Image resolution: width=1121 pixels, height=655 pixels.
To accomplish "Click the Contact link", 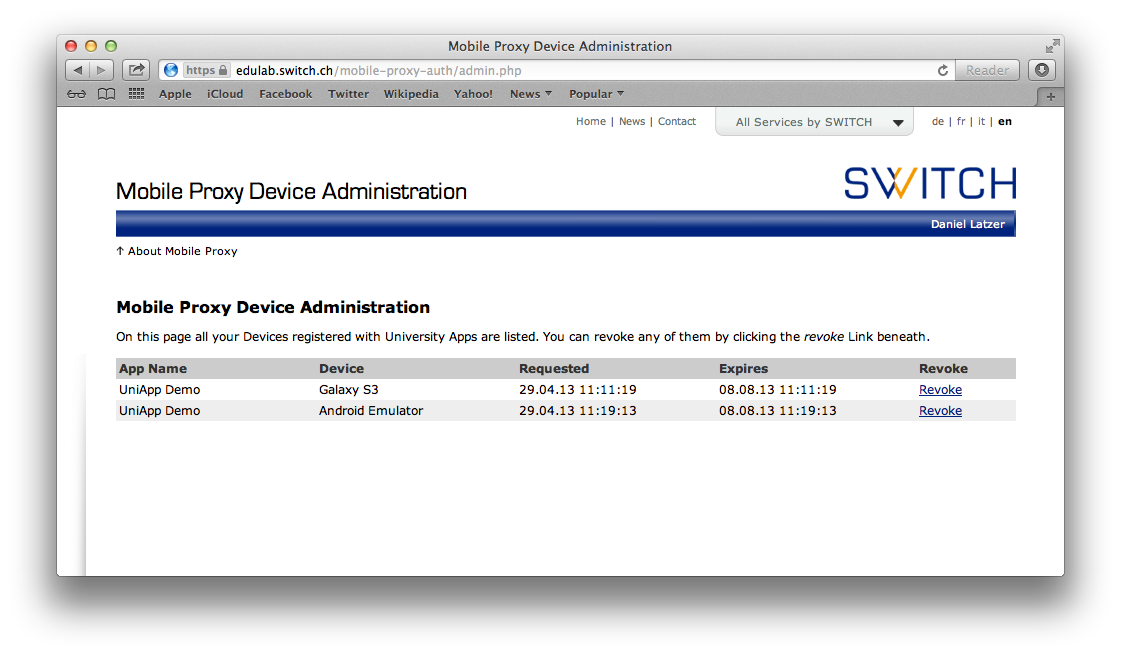I will [676, 122].
